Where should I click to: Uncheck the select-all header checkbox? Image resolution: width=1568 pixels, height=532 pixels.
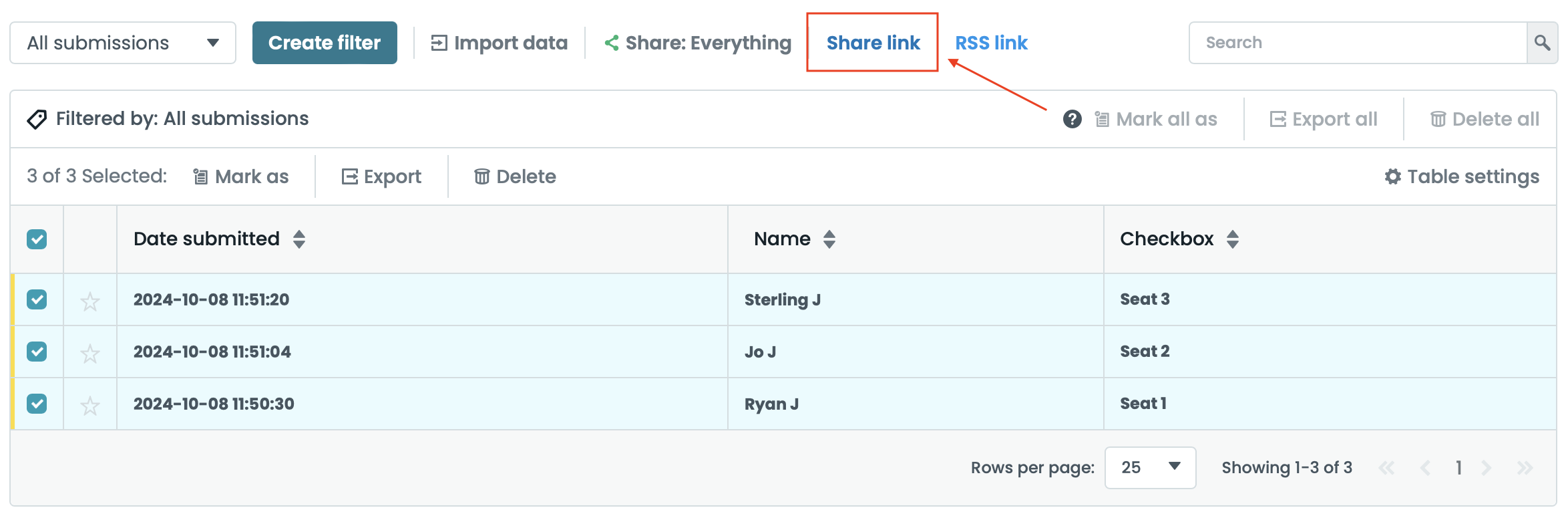[x=37, y=239]
